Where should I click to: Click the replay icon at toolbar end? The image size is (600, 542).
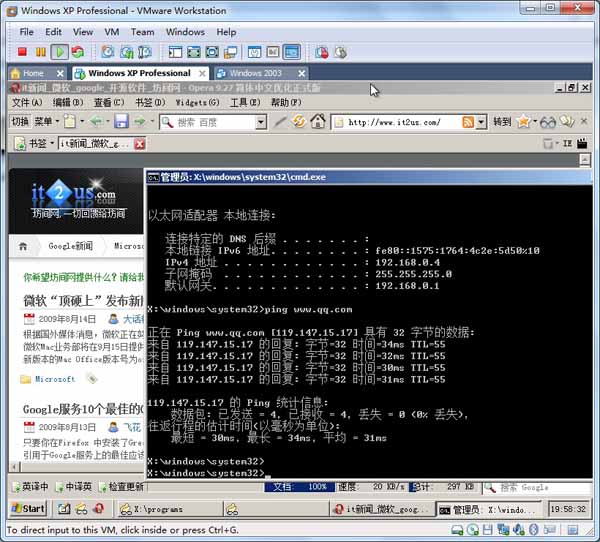[341, 52]
